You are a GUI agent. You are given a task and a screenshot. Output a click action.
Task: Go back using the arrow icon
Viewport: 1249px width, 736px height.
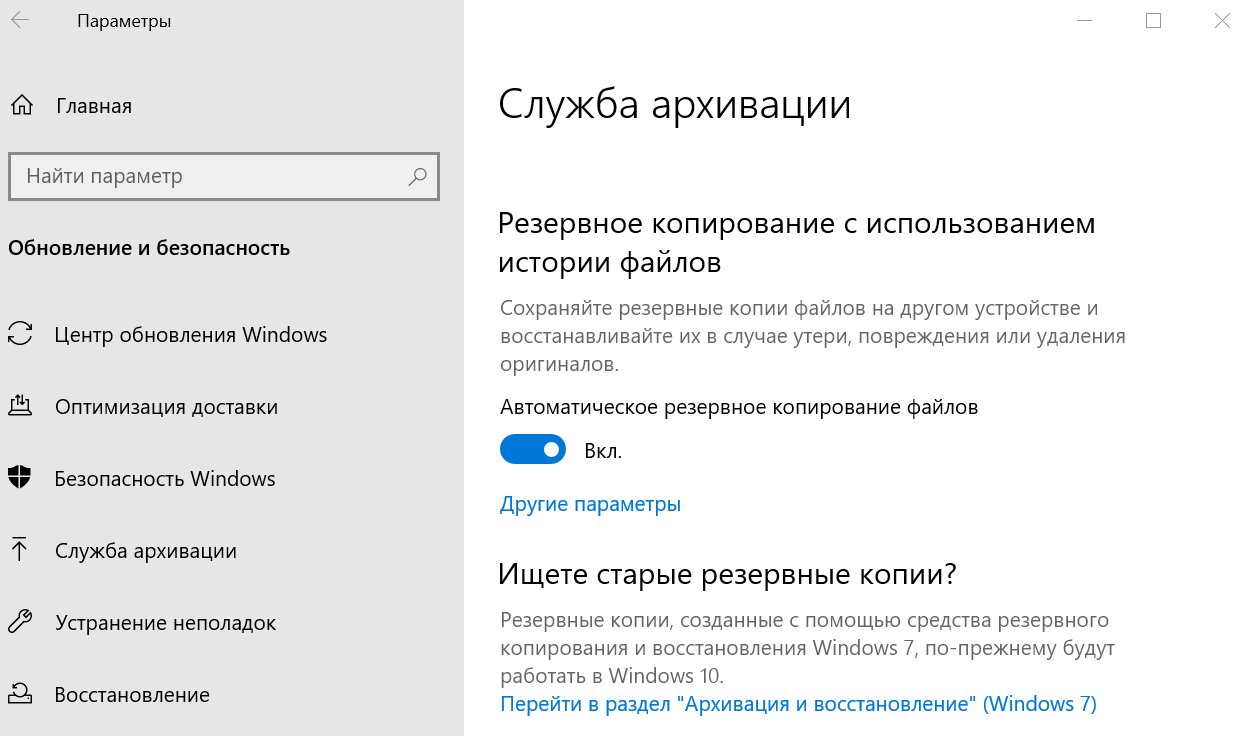[x=20, y=20]
